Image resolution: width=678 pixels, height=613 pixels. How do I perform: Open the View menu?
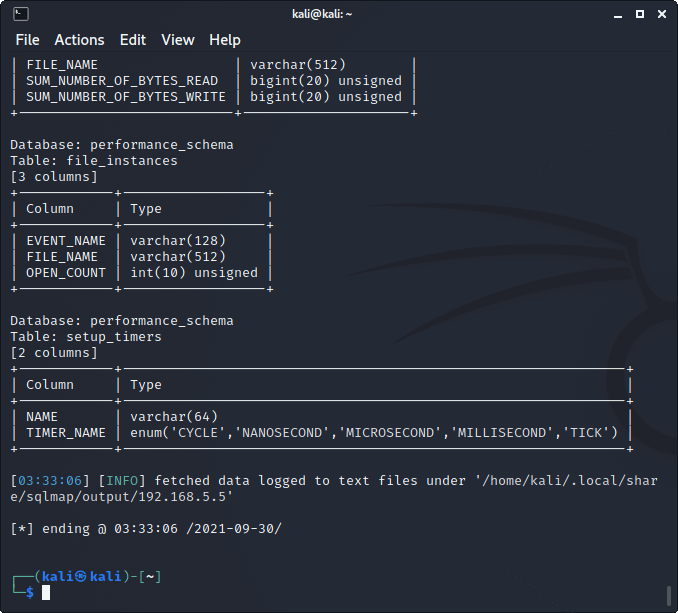tap(178, 40)
